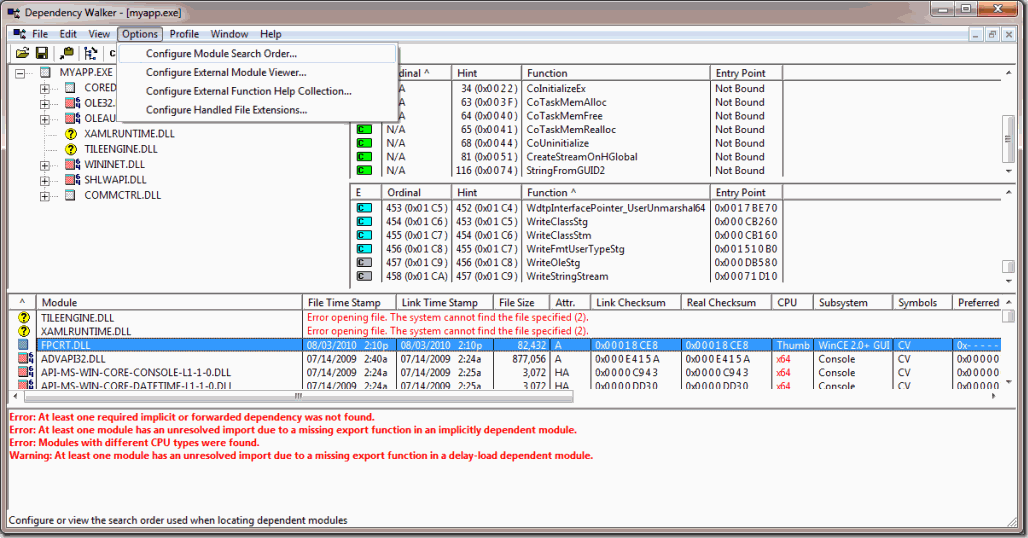Screen dimensions: 1028x538
Task: Open the View menu
Action: pos(99,34)
